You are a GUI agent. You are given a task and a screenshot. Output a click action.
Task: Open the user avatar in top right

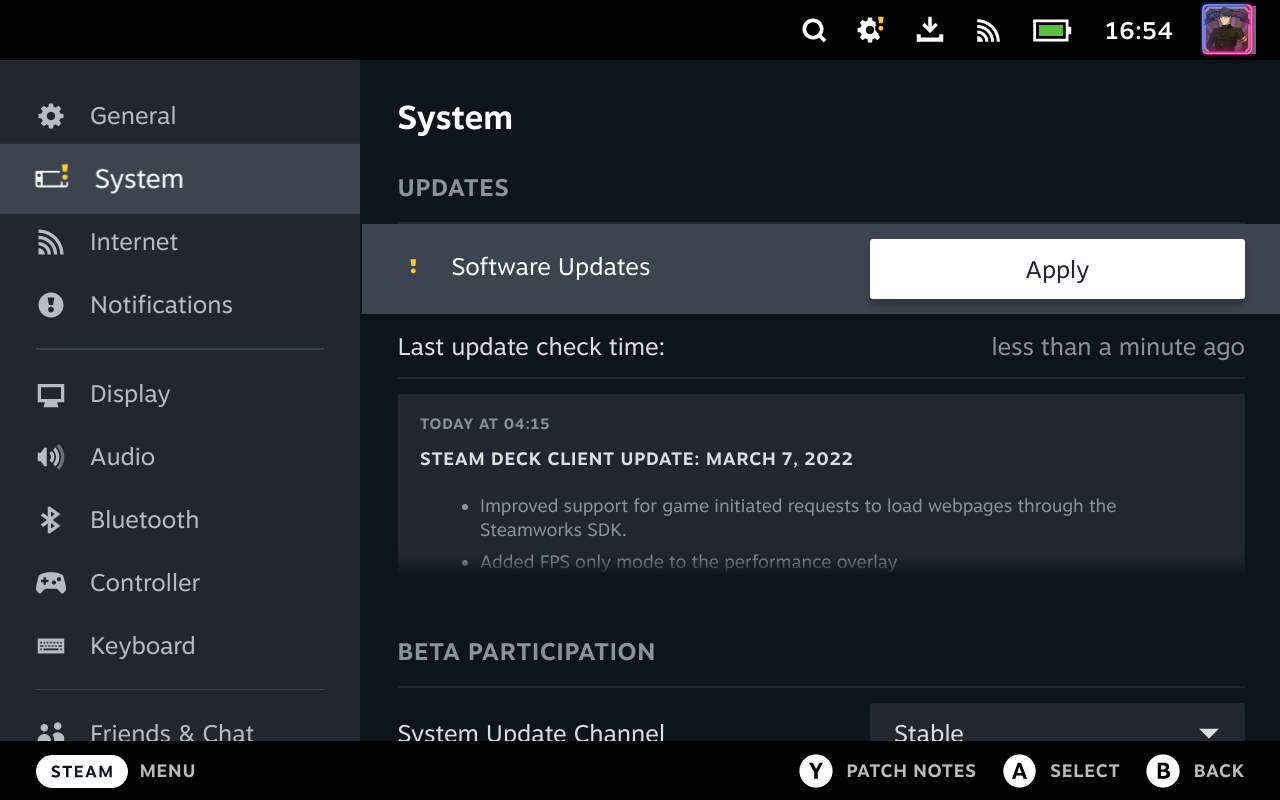point(1228,30)
